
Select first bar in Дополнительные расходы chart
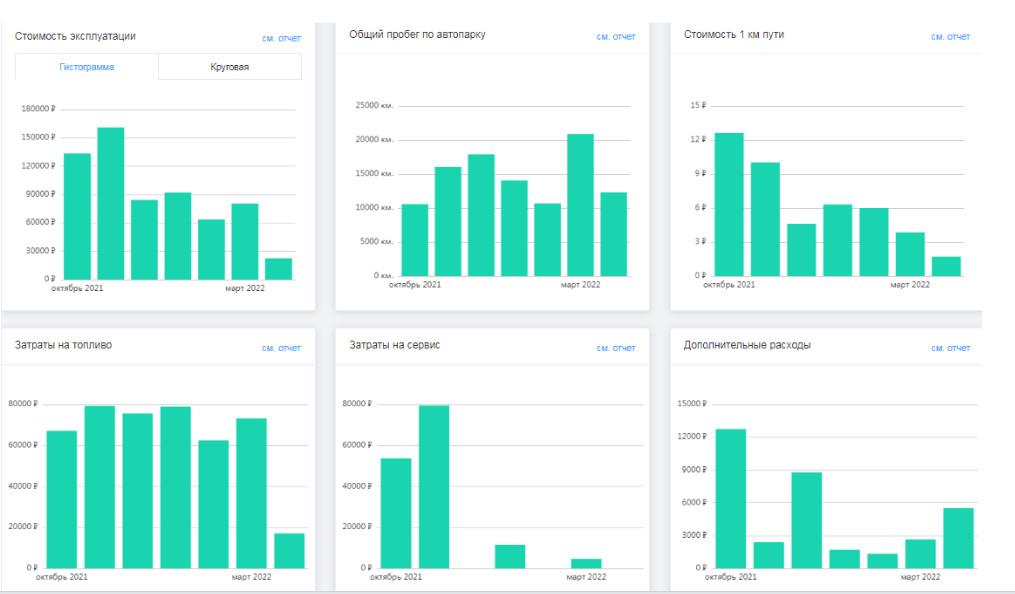tap(731, 498)
